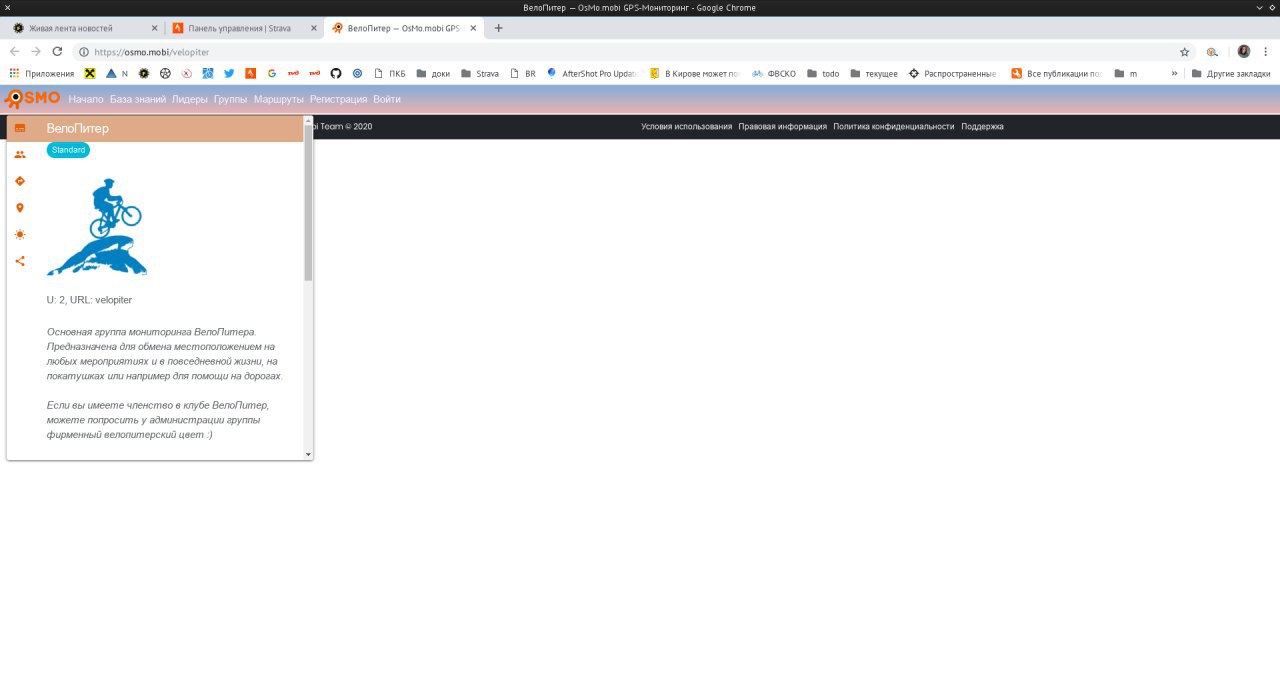This screenshot has height=696, width=1280.
Task: Open the orange Strava bookmark icon
Action: pos(250,73)
